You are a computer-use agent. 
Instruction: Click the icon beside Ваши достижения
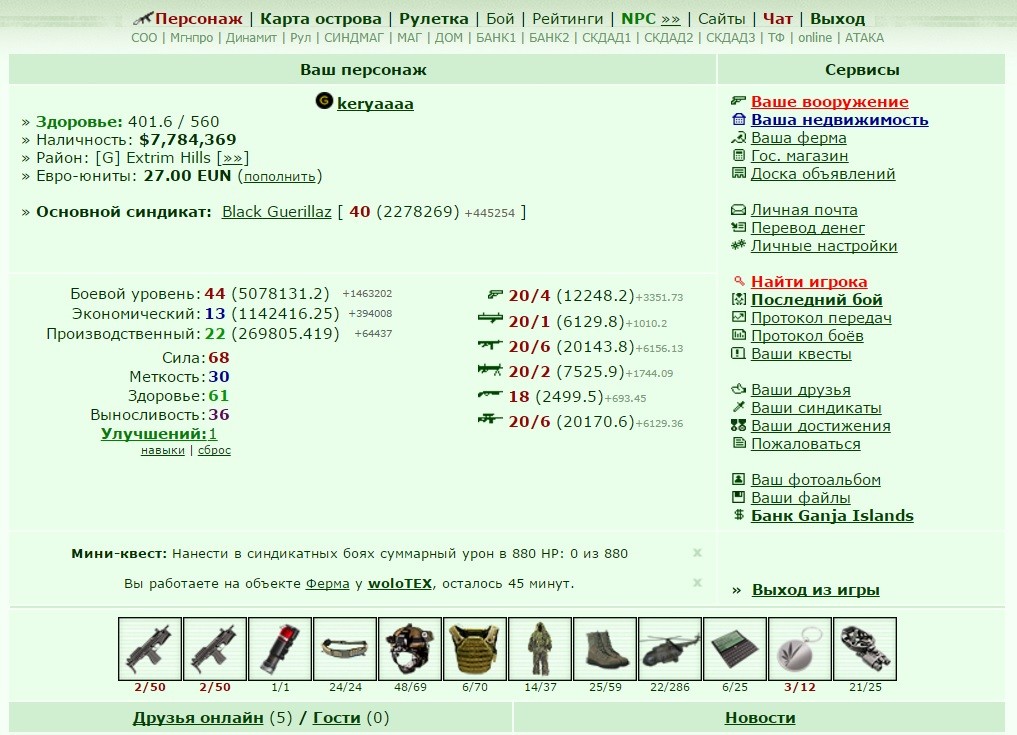tap(738, 426)
